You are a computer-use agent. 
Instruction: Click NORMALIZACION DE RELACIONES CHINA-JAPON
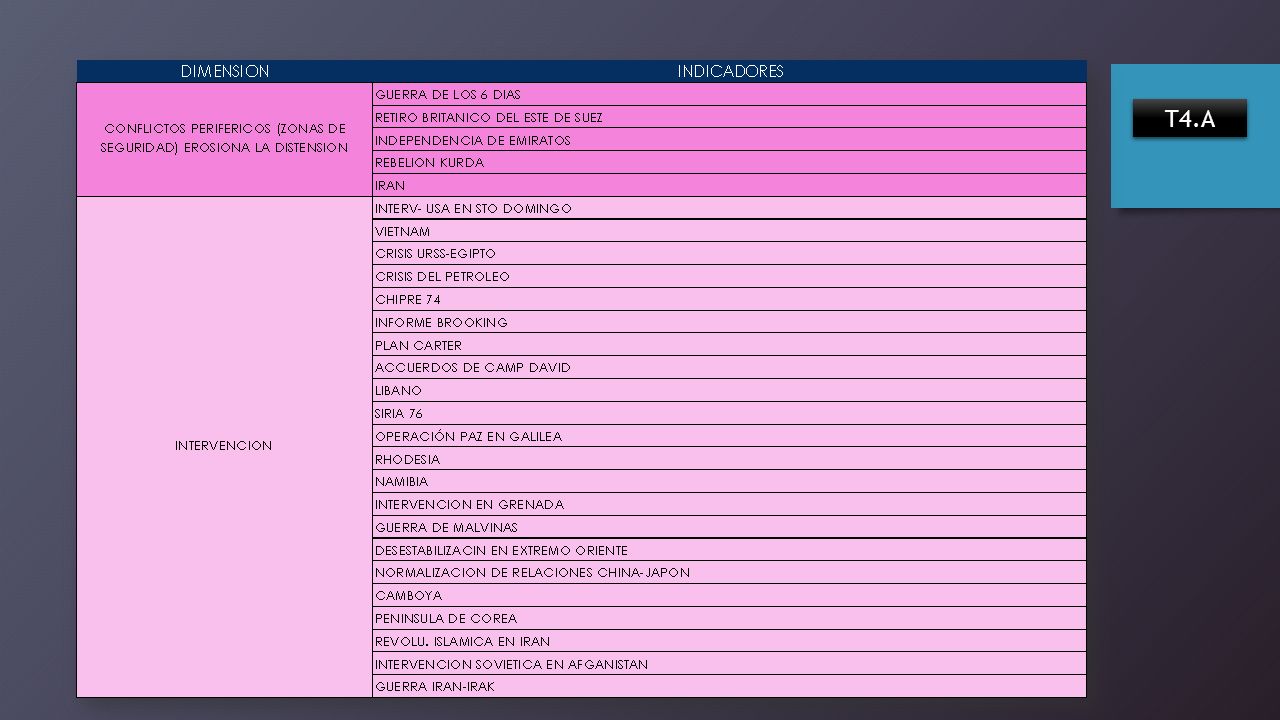click(x=729, y=572)
